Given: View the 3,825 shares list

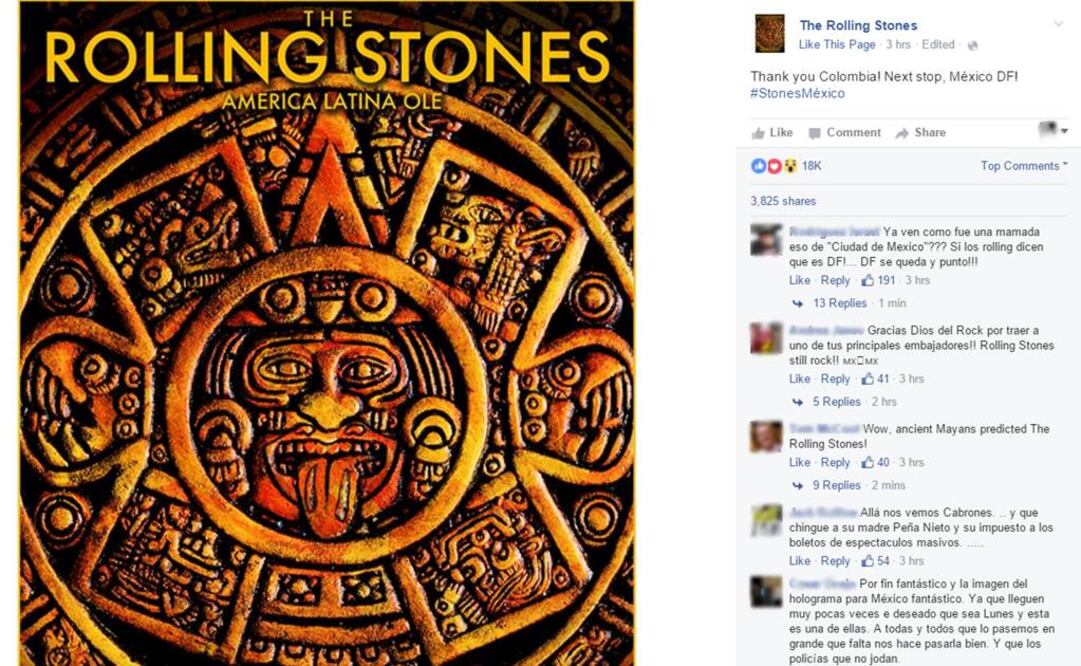Looking at the screenshot, I should pyautogui.click(x=783, y=201).
